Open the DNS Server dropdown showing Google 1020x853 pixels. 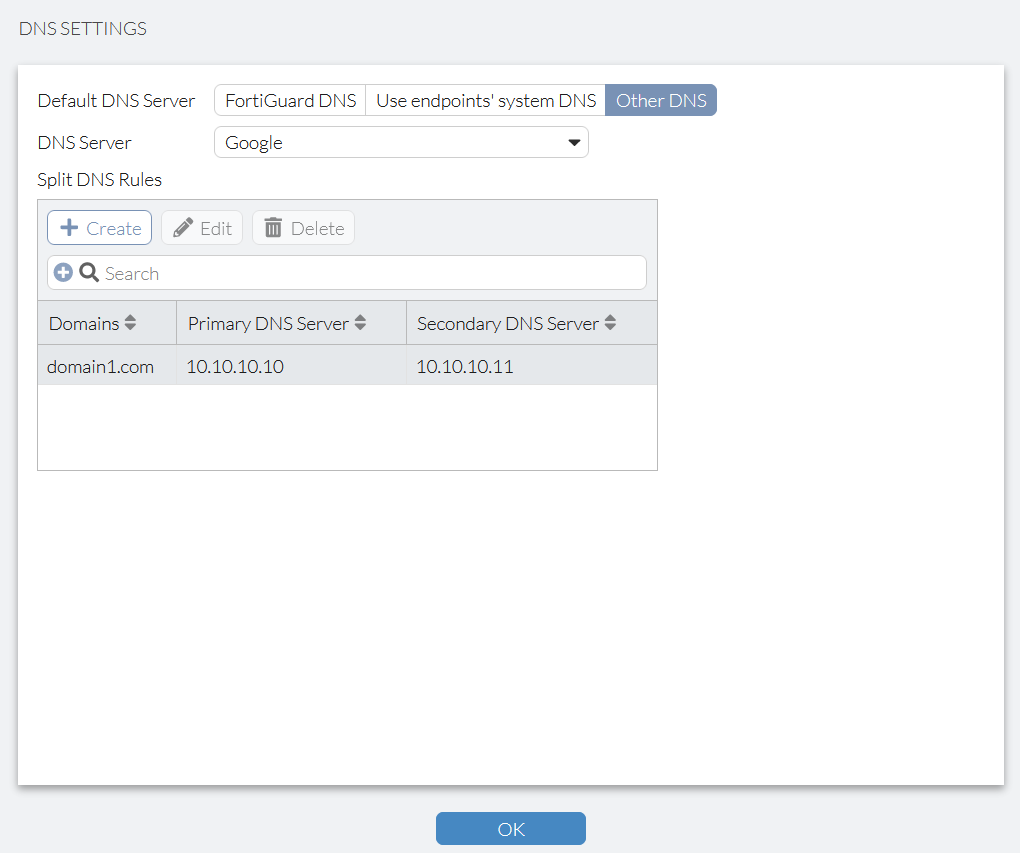pyautogui.click(x=400, y=142)
